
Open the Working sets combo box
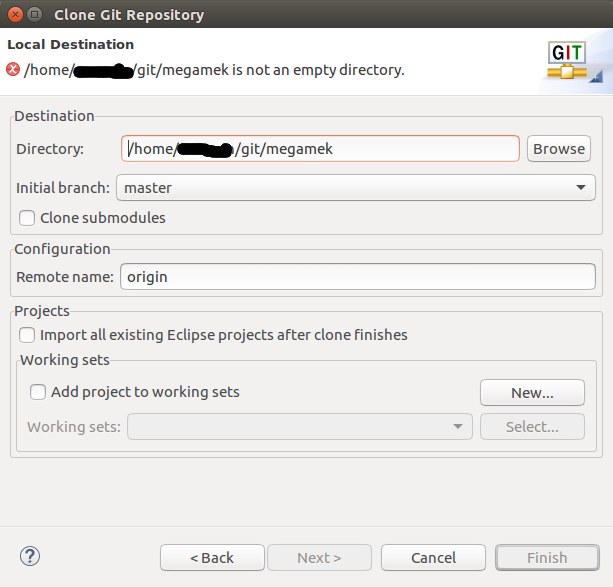(x=300, y=427)
